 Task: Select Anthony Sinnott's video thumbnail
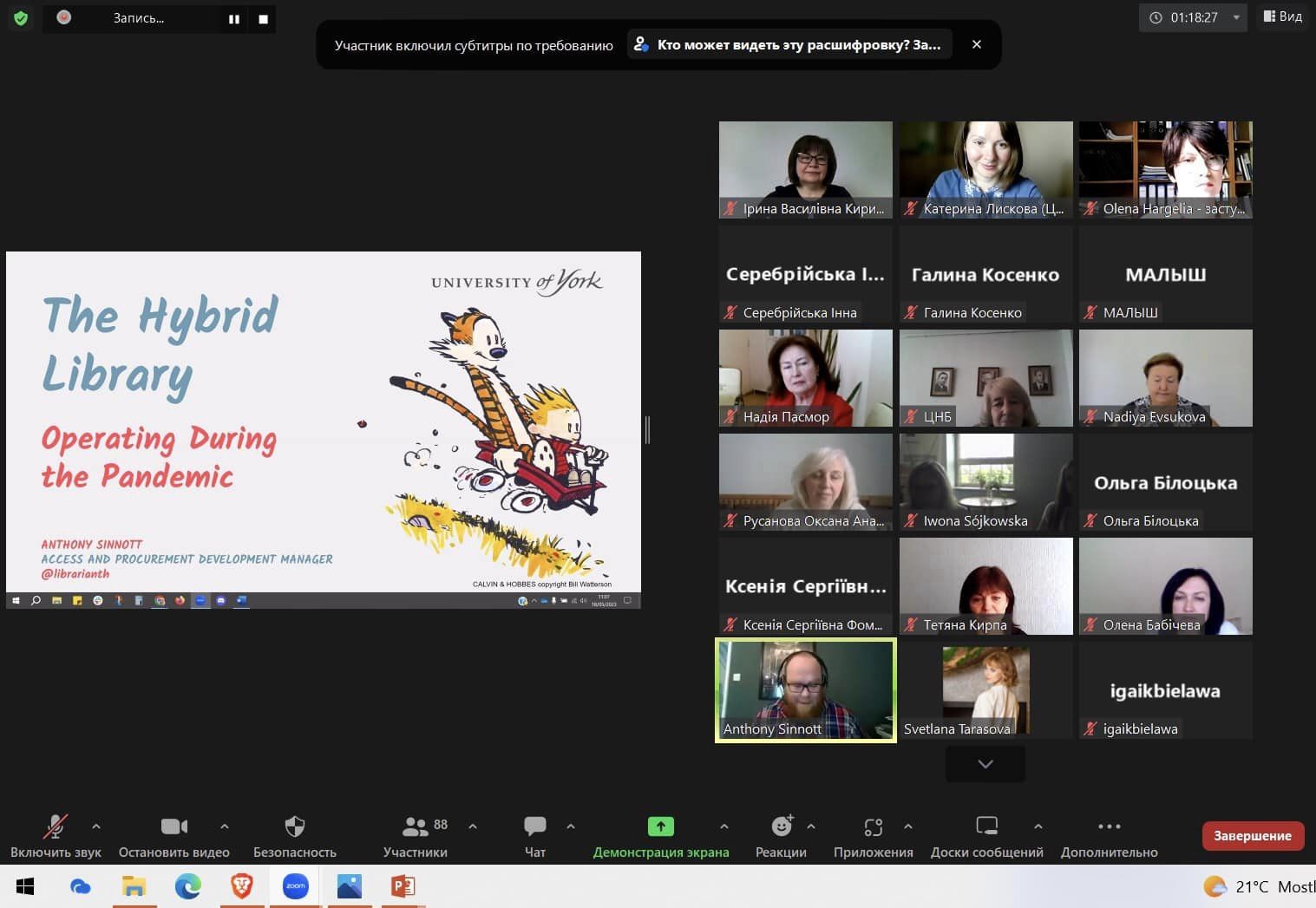pos(805,690)
